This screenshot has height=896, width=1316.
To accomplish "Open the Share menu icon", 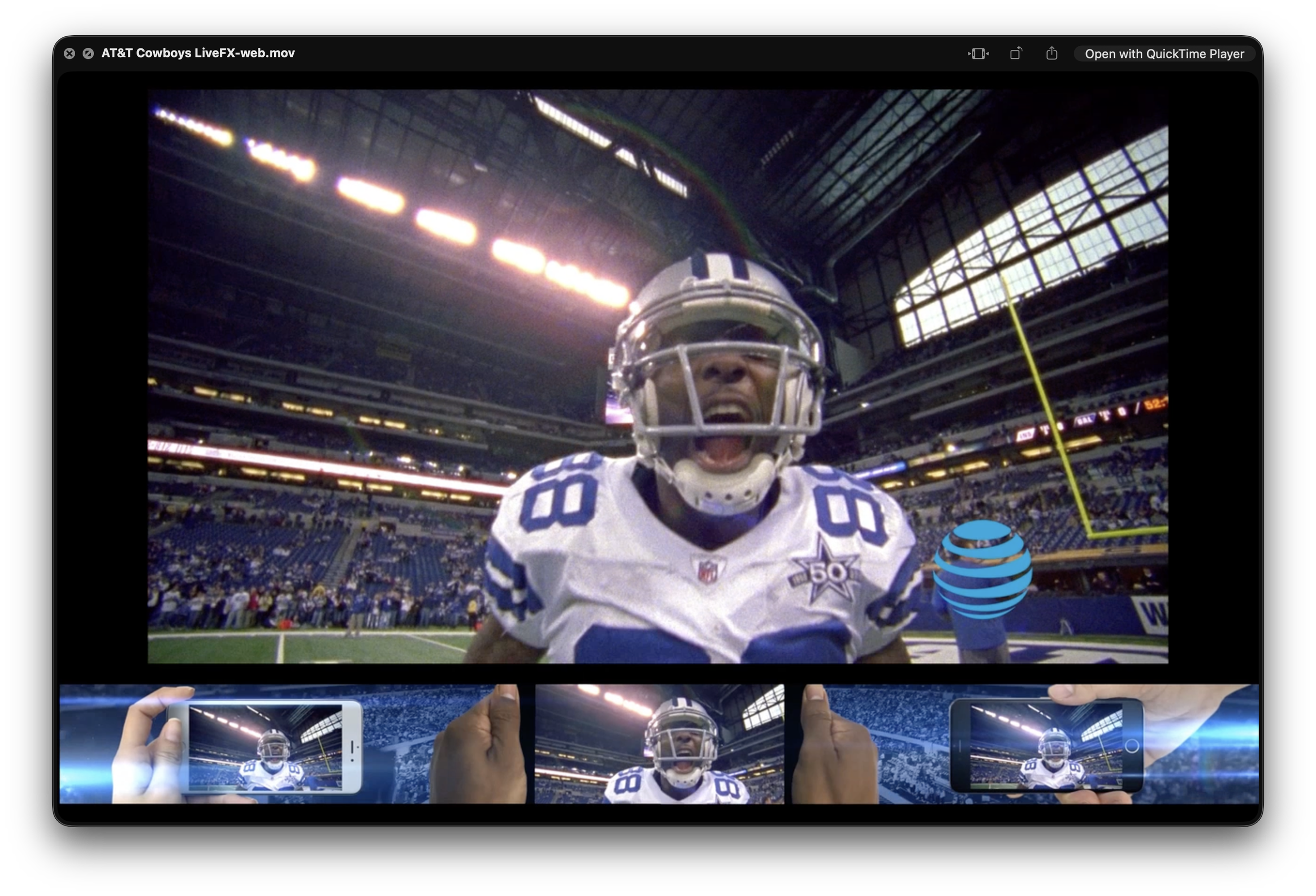I will (x=1052, y=54).
